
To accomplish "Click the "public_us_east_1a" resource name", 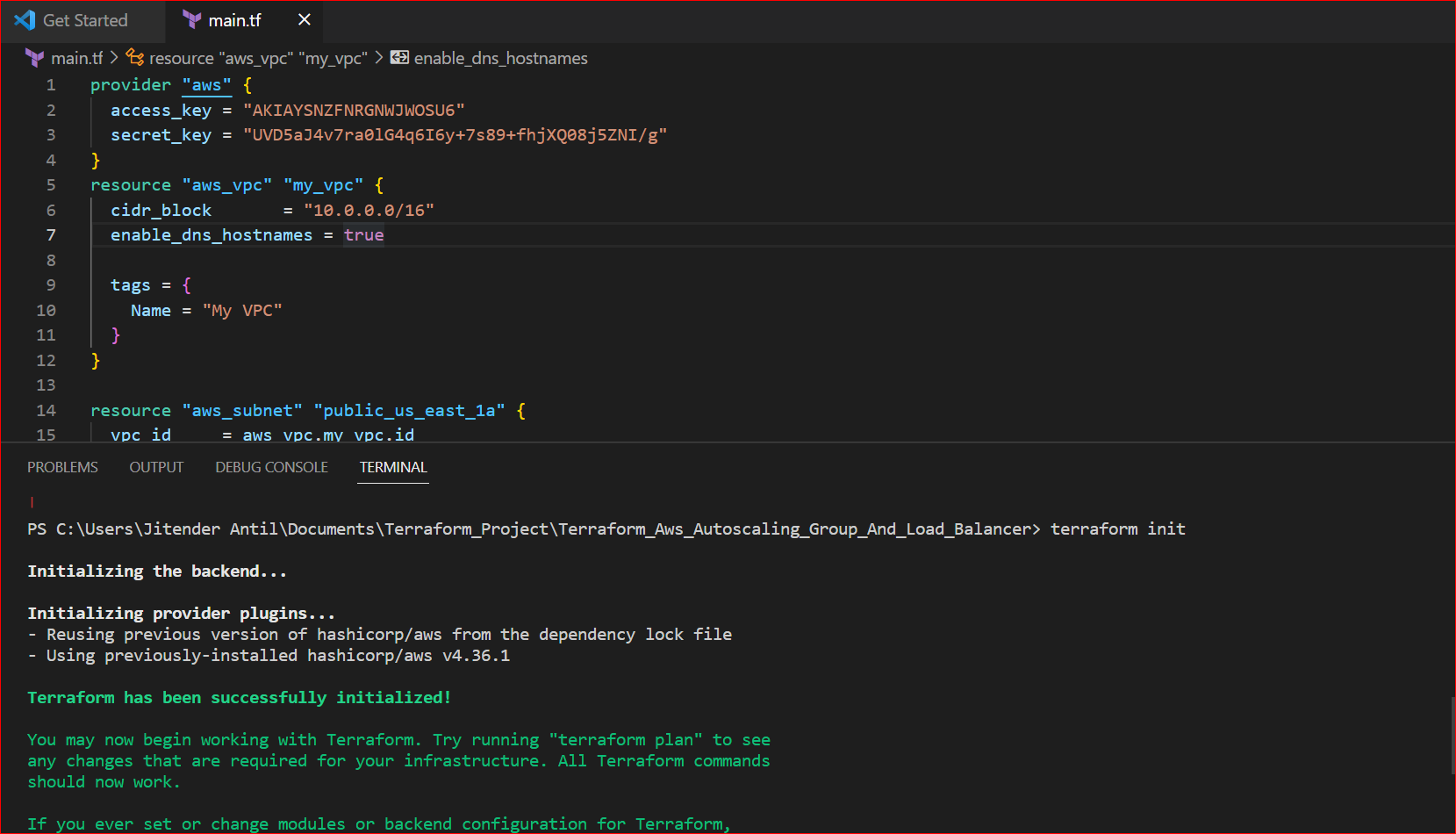I will tap(409, 411).
